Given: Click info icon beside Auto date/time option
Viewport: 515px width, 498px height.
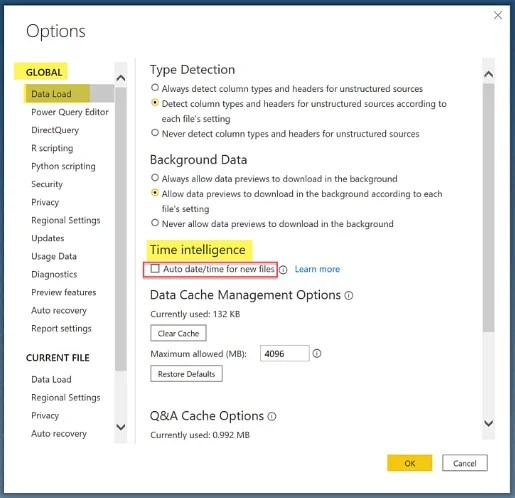Looking at the screenshot, I should pos(283,270).
